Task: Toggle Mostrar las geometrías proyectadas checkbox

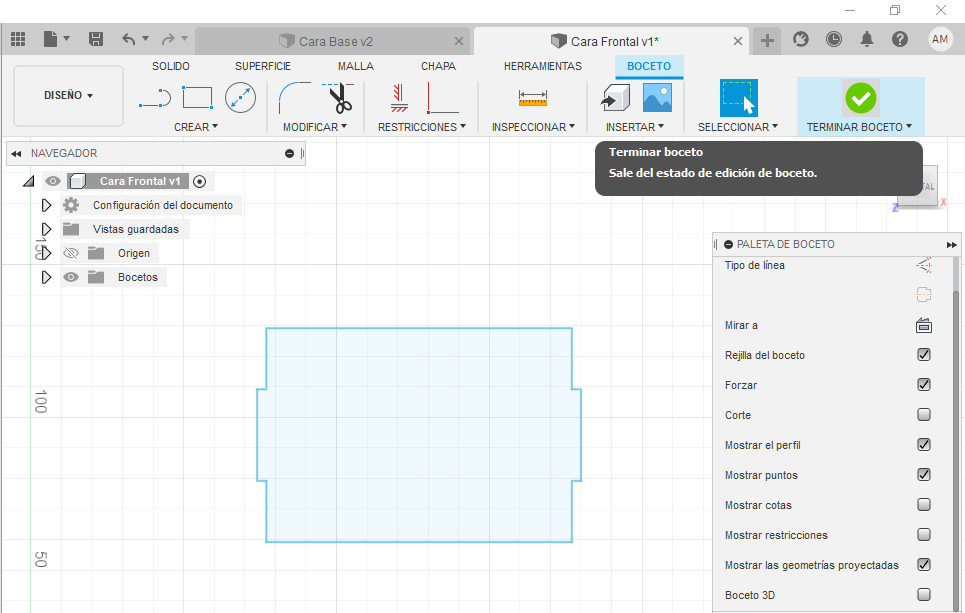Action: [x=924, y=564]
